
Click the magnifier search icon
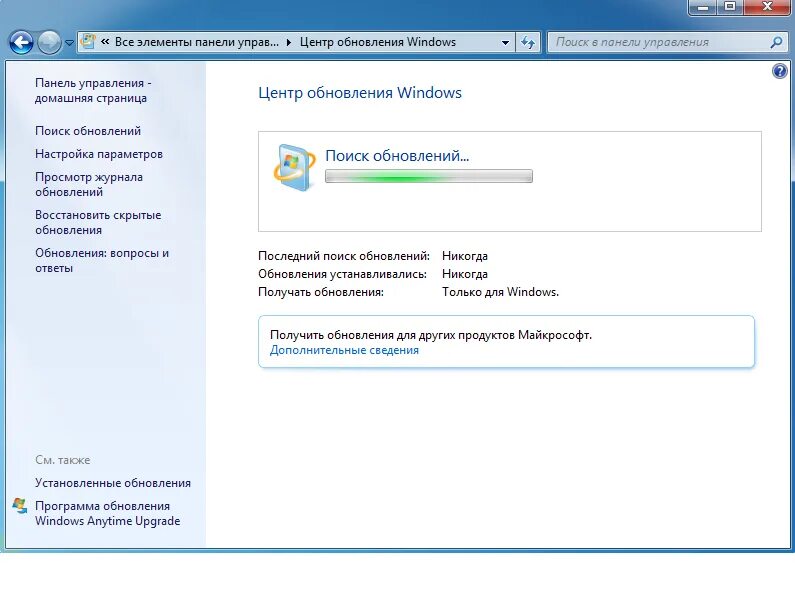pos(776,43)
